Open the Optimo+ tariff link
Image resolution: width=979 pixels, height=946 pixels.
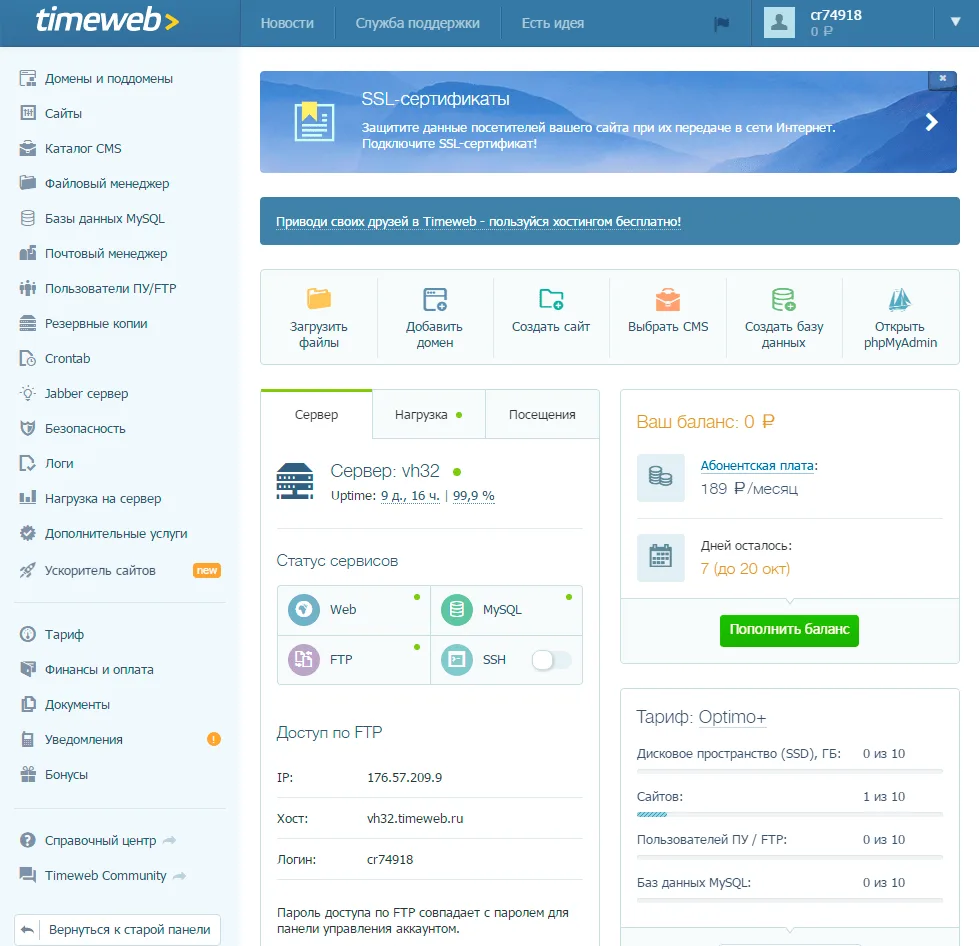coord(732,717)
